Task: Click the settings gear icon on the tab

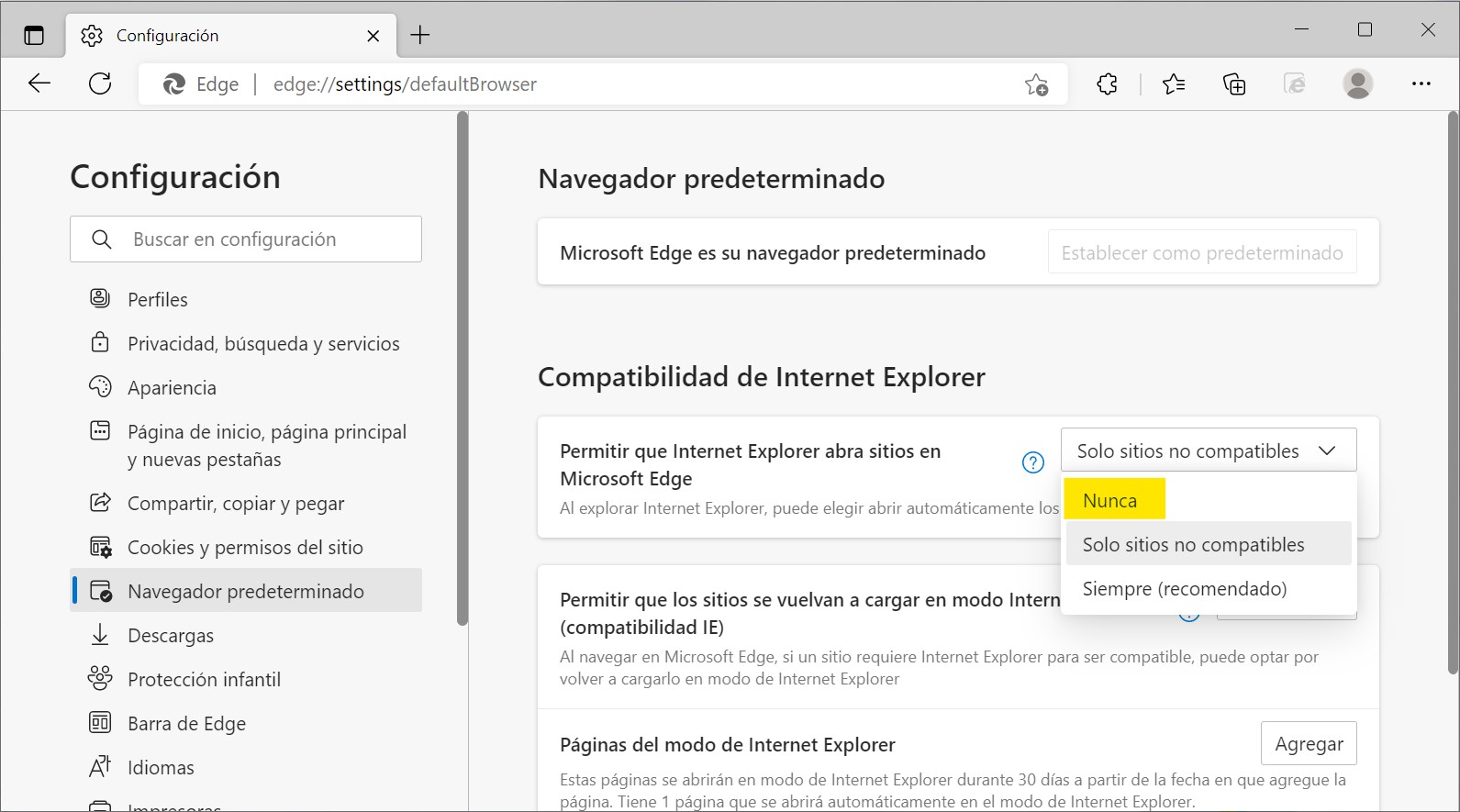Action: point(92,36)
